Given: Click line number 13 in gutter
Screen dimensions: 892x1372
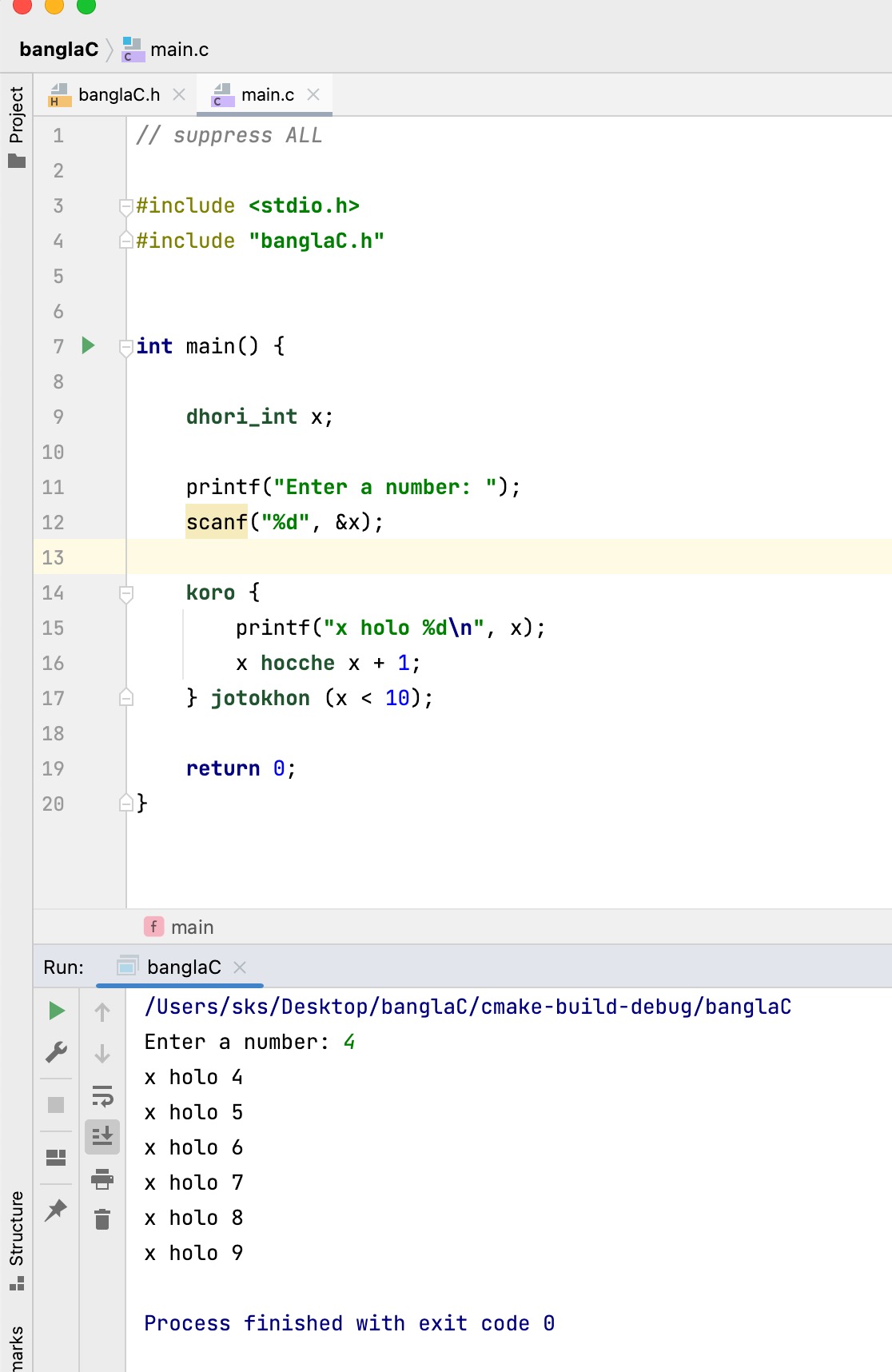Looking at the screenshot, I should (x=53, y=557).
